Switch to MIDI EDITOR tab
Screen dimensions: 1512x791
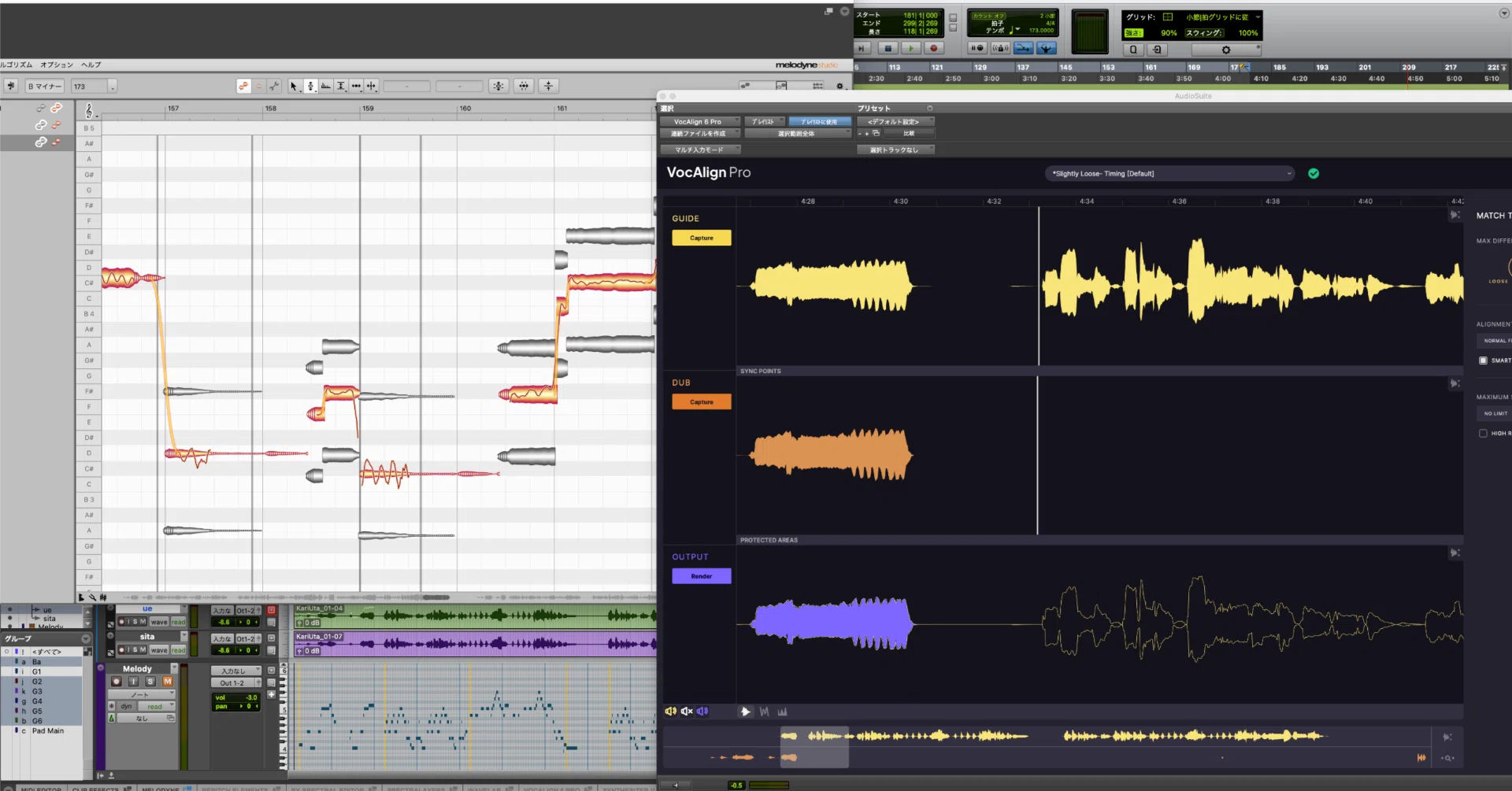[43, 788]
